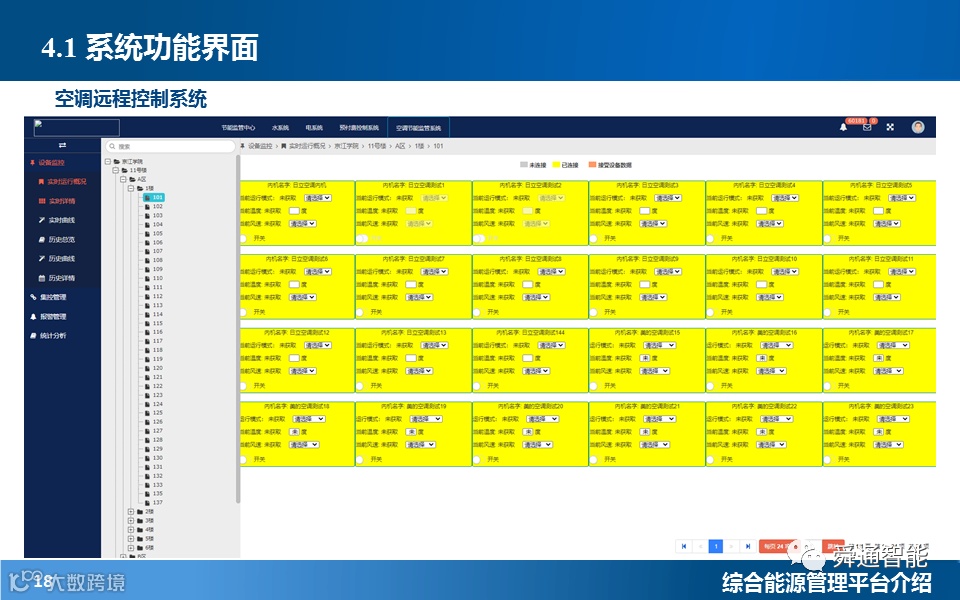Click the folder icon of 3楼

point(140,520)
